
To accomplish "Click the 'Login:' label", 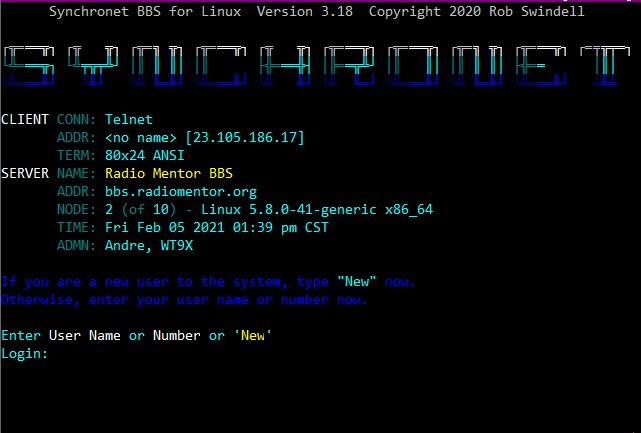I will pyautogui.click(x=25, y=353).
